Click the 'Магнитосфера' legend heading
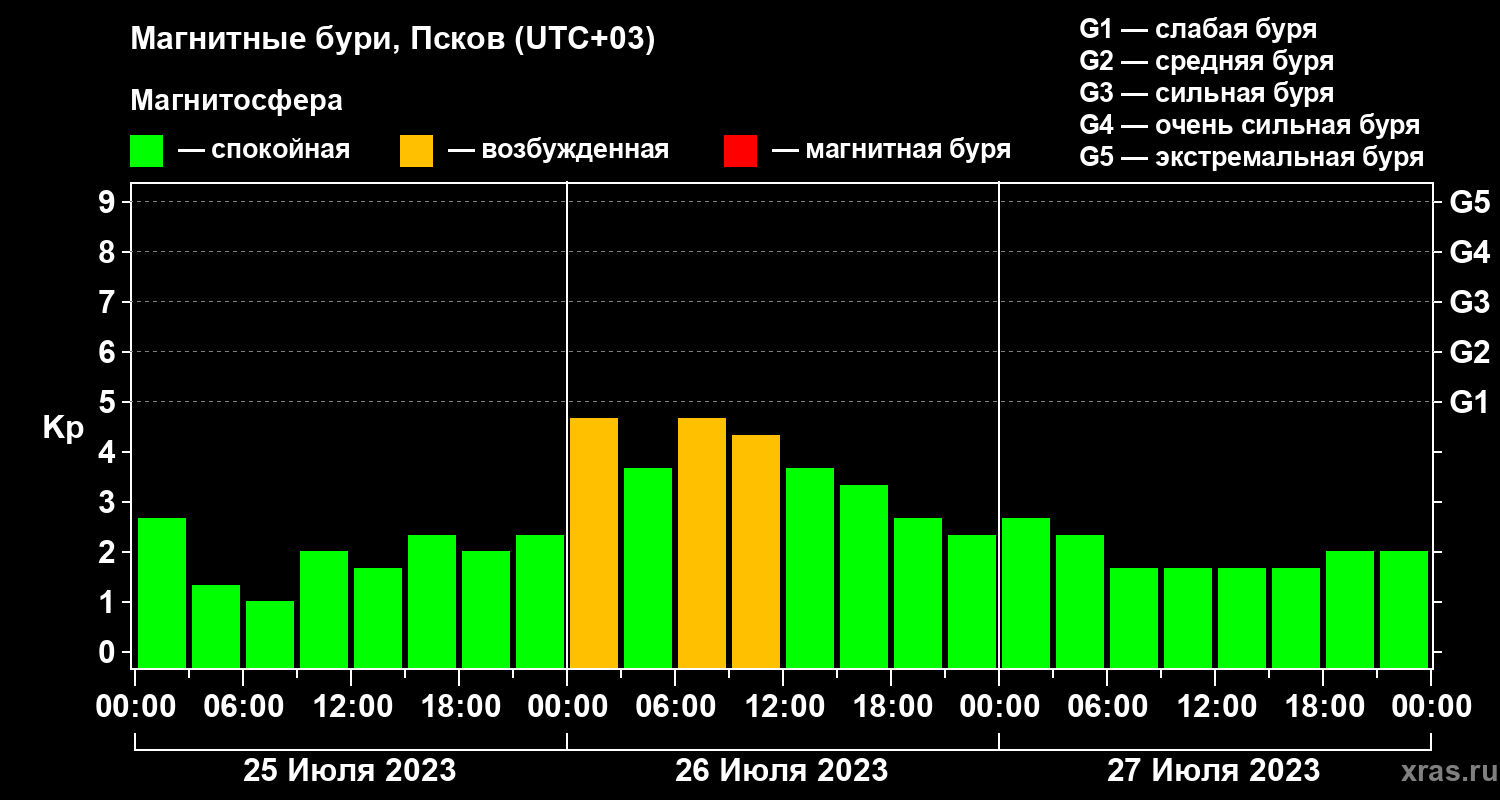This screenshot has height=800, width=1500. click(237, 101)
